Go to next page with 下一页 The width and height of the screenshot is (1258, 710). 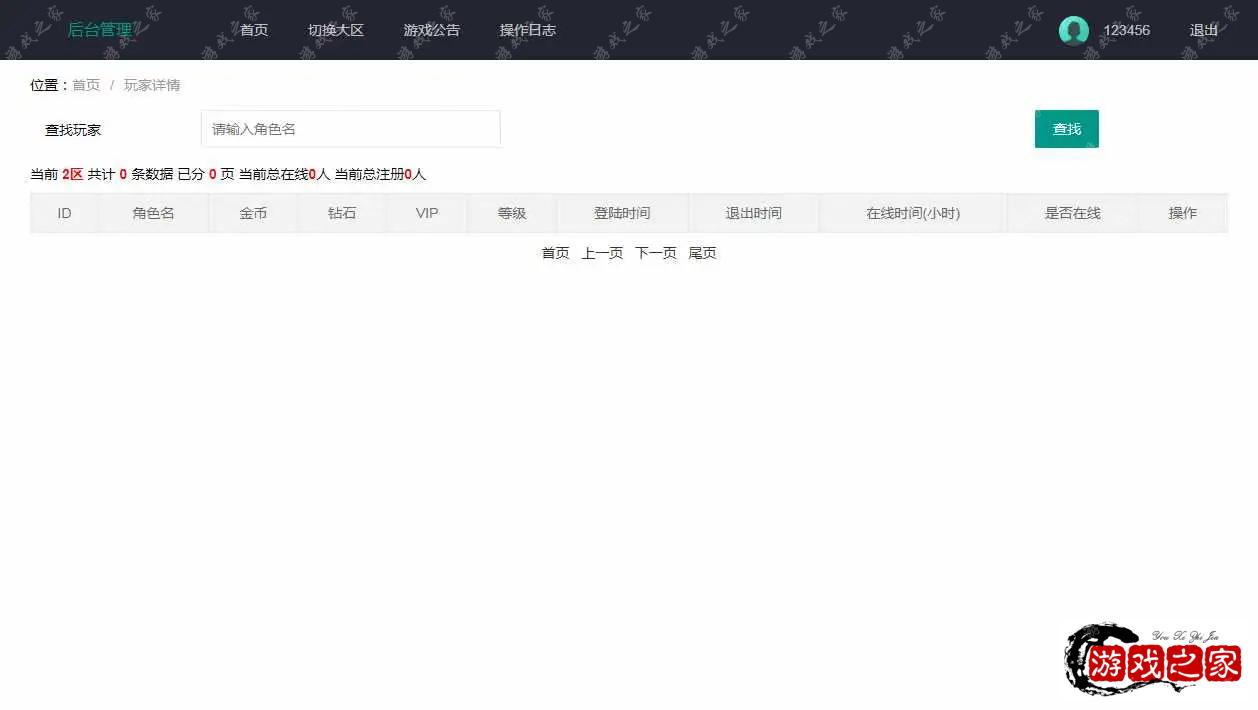click(x=656, y=253)
